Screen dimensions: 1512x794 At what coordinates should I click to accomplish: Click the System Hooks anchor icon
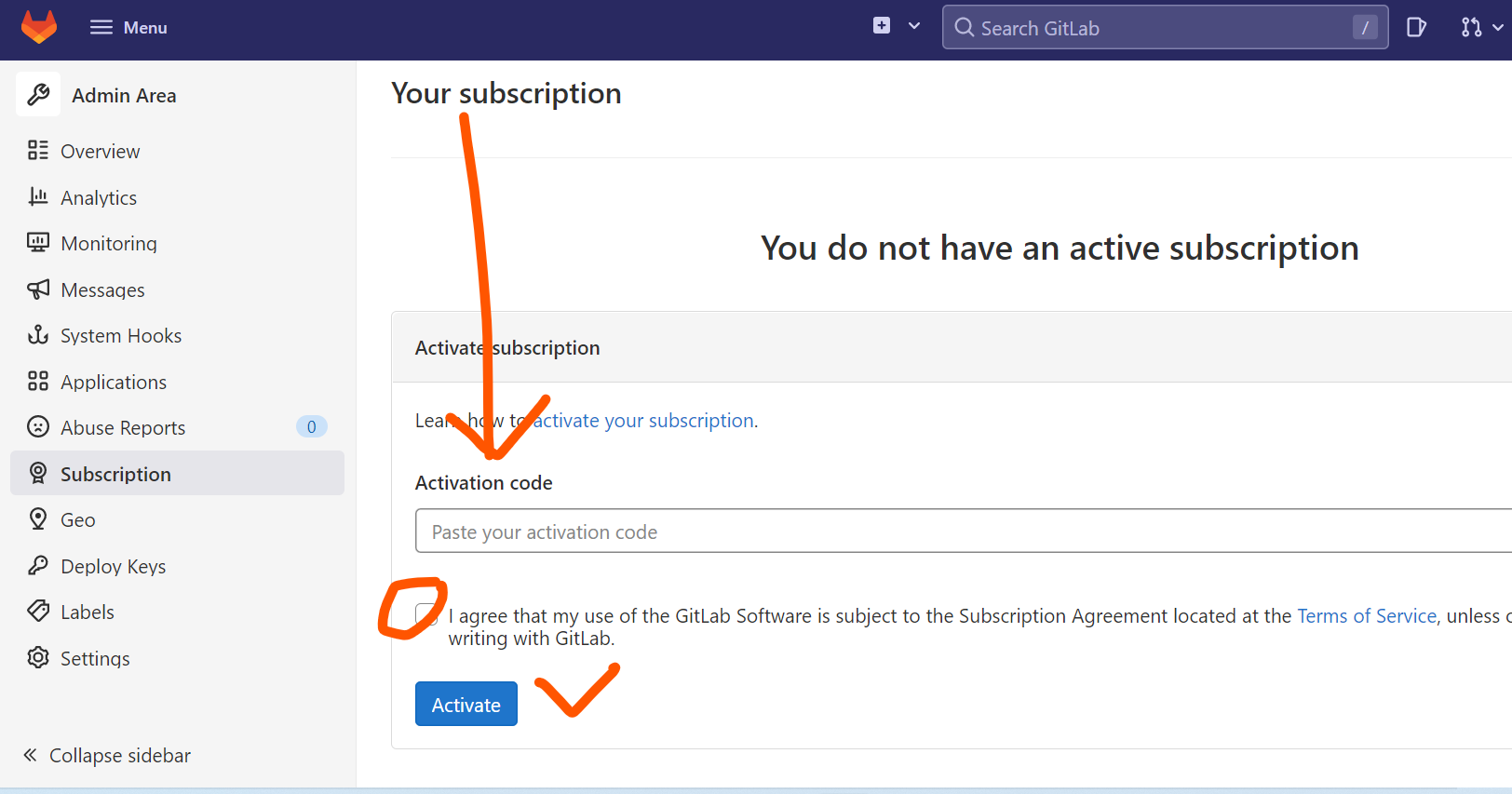38,335
